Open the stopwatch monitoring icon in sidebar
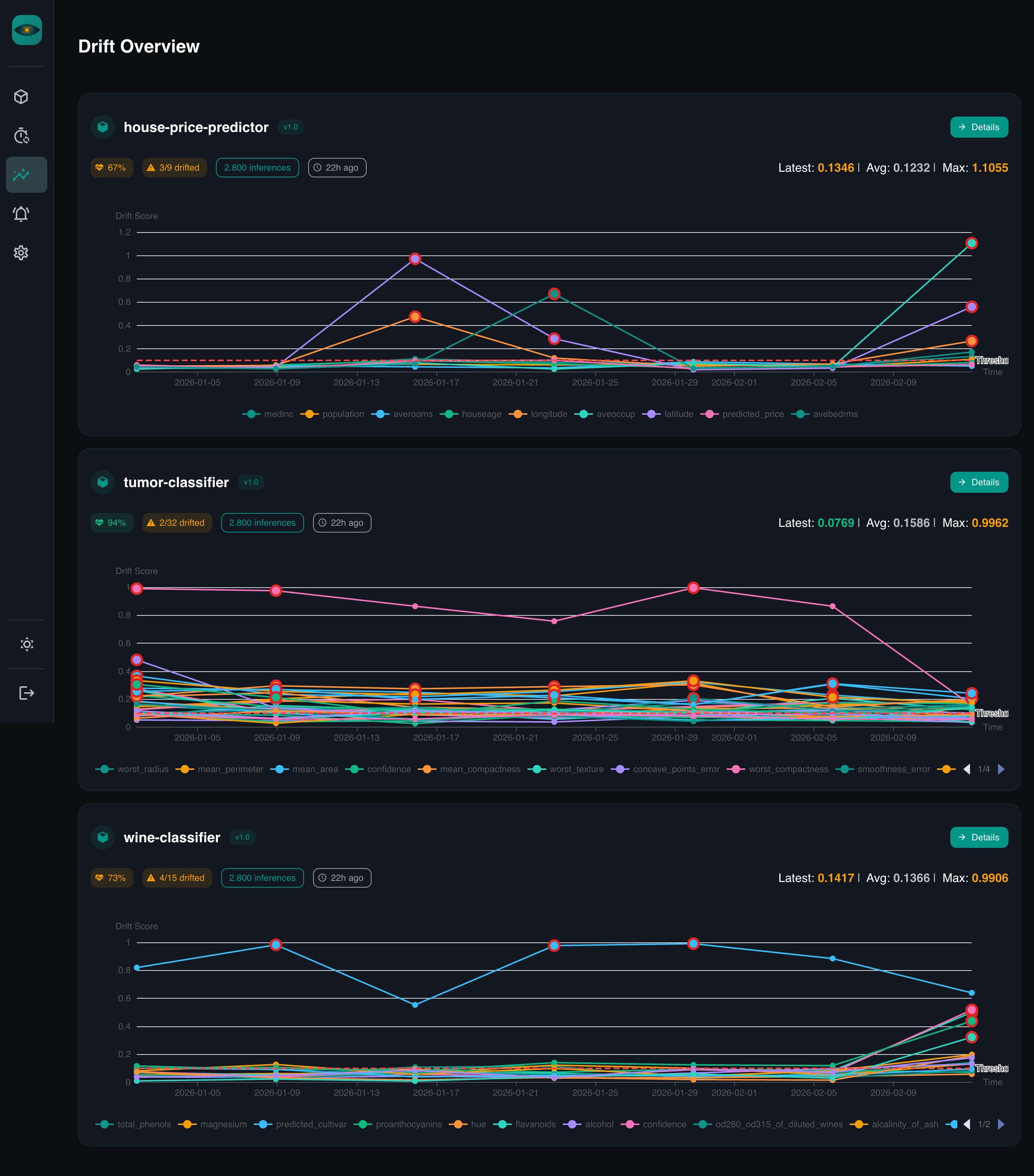The image size is (1034, 1176). 21,136
